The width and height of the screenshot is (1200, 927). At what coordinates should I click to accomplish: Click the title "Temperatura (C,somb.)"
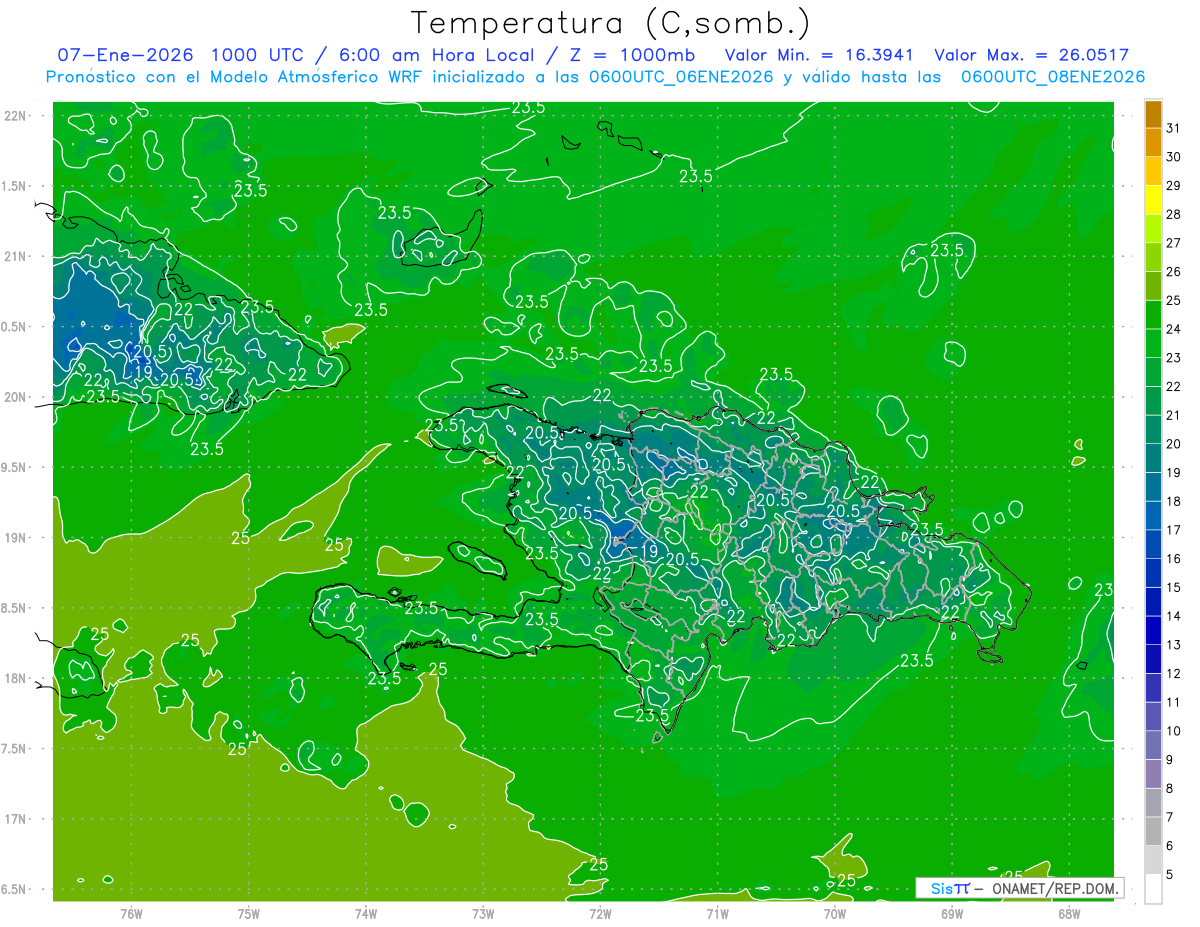[x=610, y=22]
